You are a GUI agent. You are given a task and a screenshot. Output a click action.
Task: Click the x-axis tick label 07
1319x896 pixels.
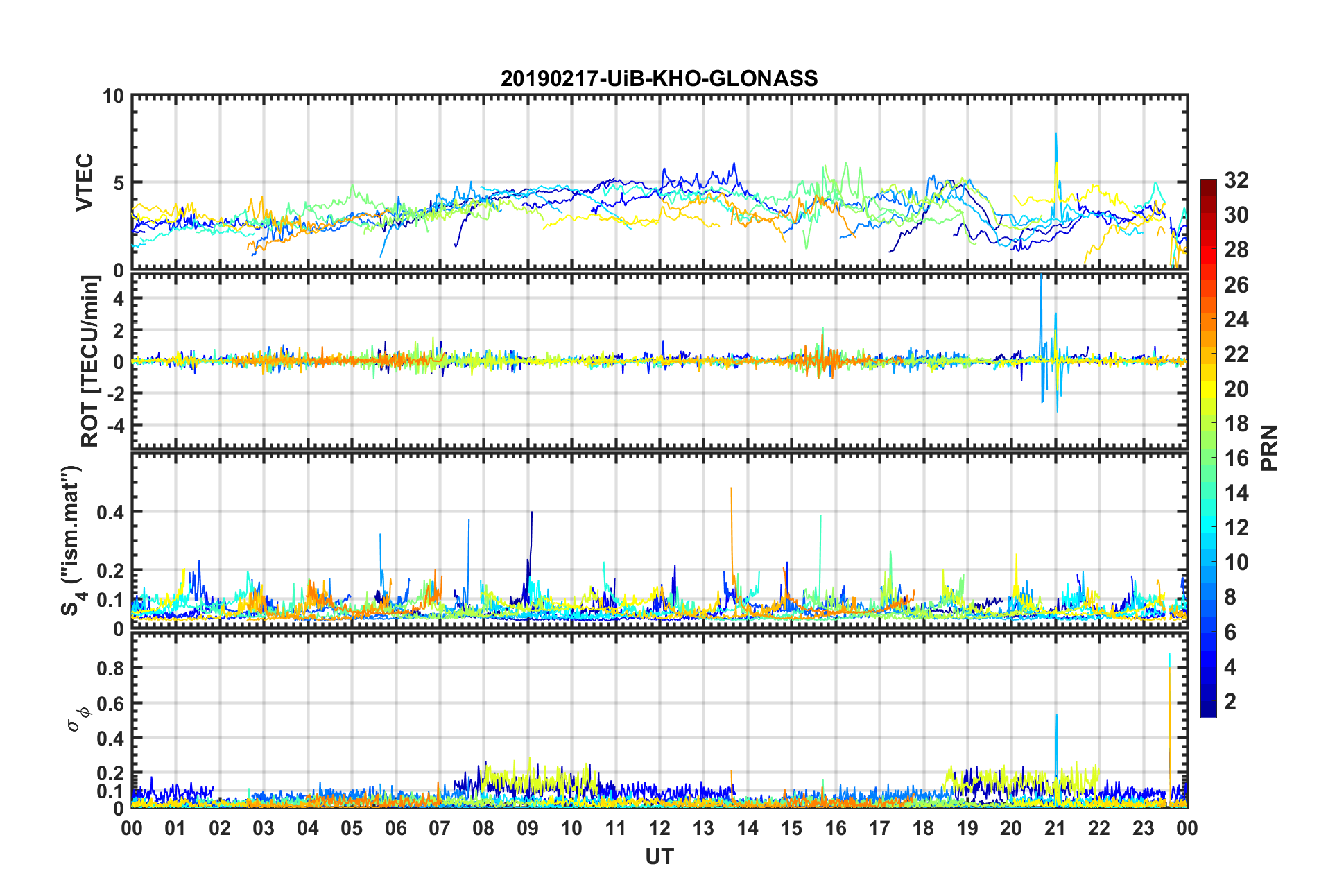[x=440, y=828]
